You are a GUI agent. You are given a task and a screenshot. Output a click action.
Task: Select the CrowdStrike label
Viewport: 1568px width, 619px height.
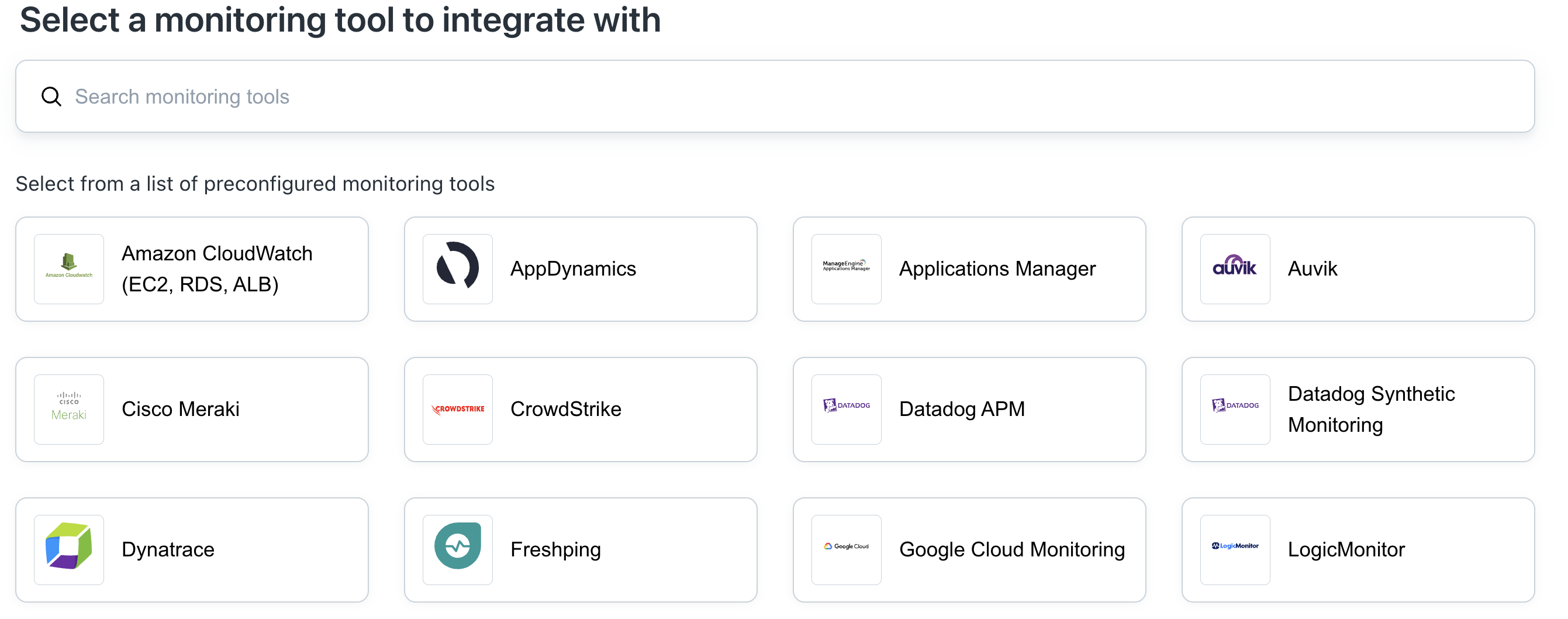(565, 409)
